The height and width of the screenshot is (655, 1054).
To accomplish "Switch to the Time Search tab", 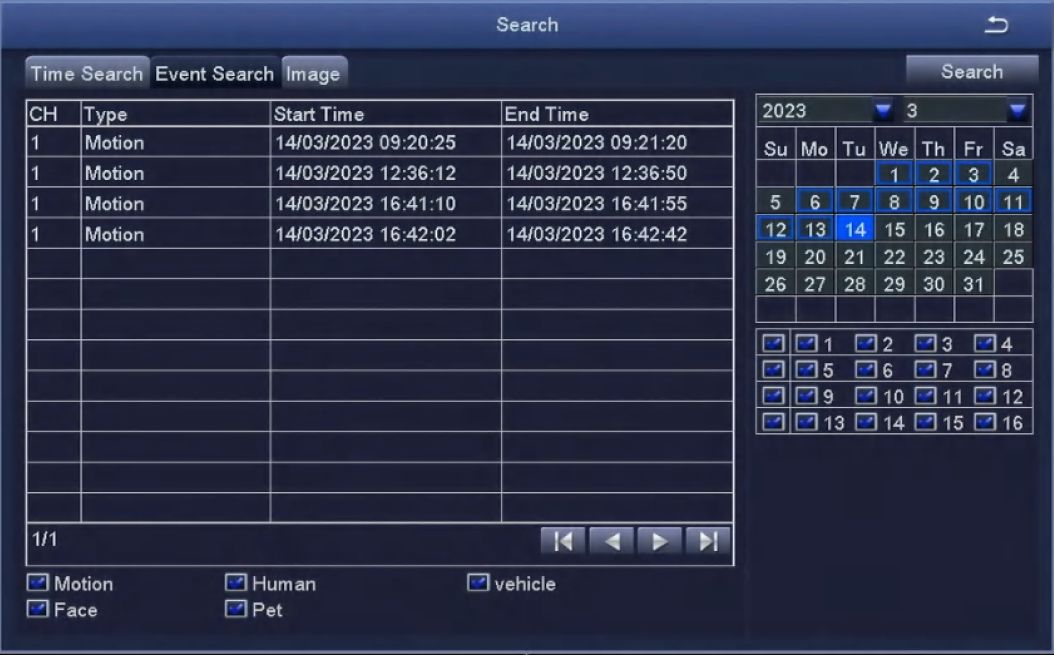I will point(86,74).
